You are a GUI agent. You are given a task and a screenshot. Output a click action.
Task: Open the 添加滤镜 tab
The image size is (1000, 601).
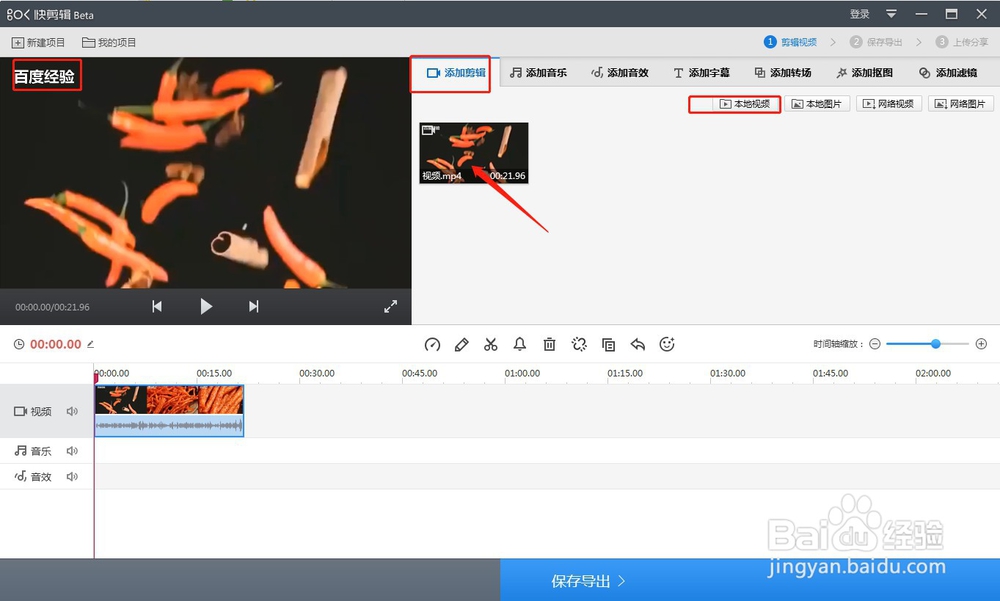click(947, 71)
